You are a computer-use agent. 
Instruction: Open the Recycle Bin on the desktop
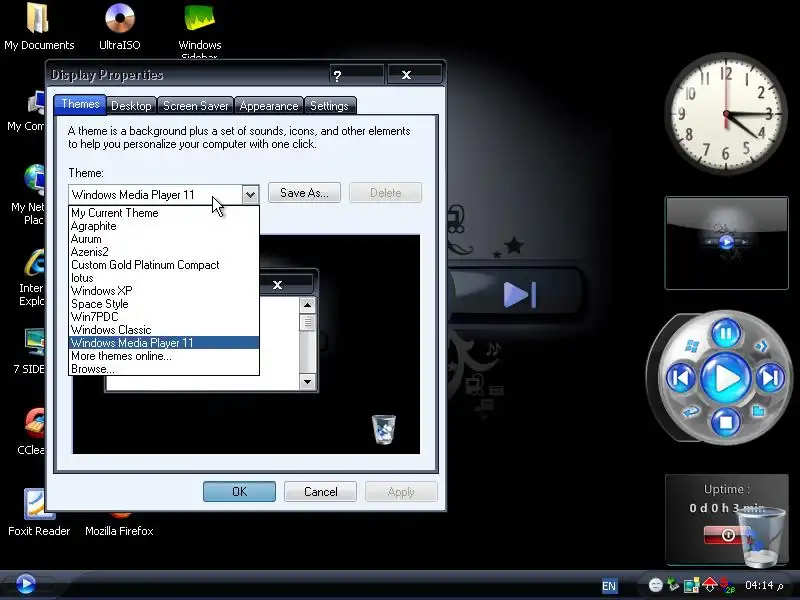(762, 538)
